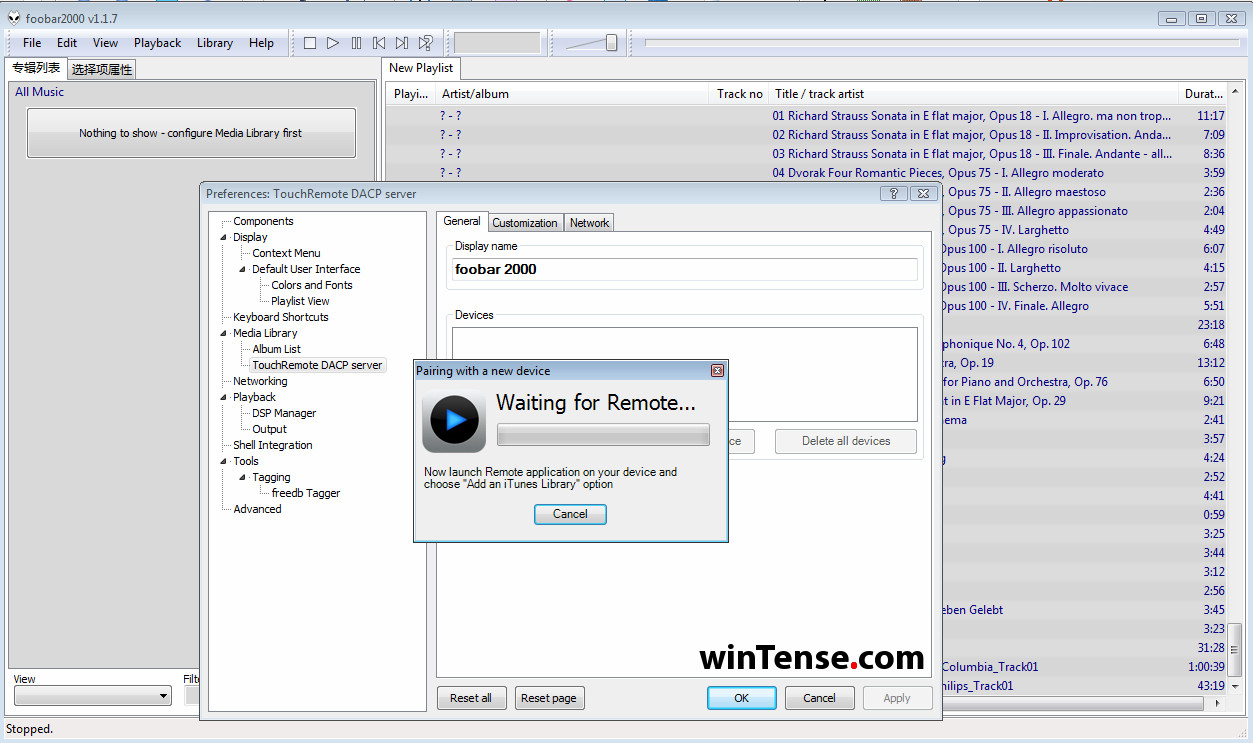Collapse the Media Library tree node

point(224,334)
